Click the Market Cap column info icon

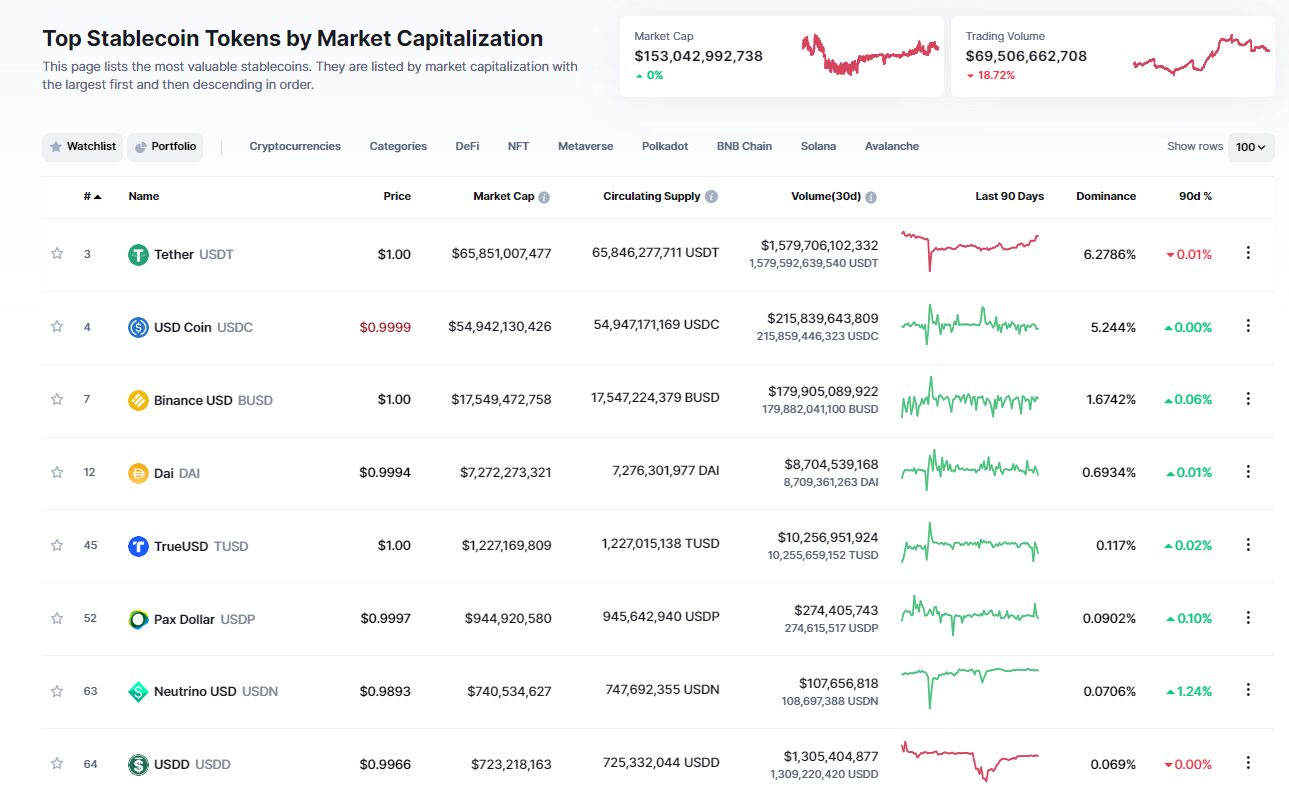[x=544, y=197]
